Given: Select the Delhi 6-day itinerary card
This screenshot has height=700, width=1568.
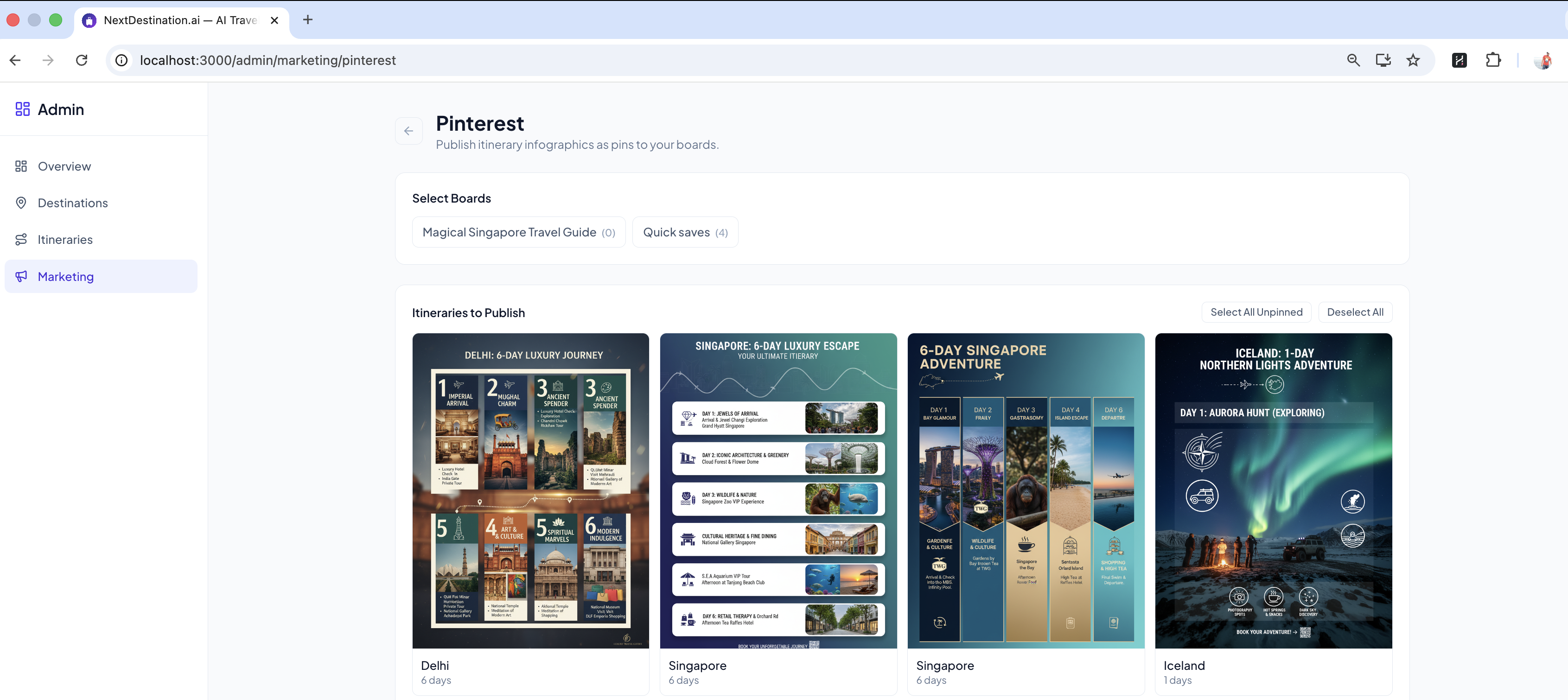Looking at the screenshot, I should click(530, 490).
